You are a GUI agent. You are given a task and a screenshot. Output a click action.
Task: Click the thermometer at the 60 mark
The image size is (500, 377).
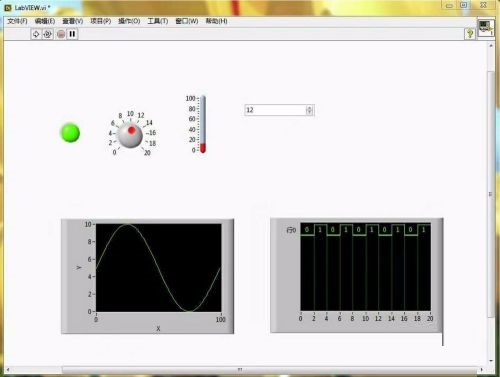203,119
